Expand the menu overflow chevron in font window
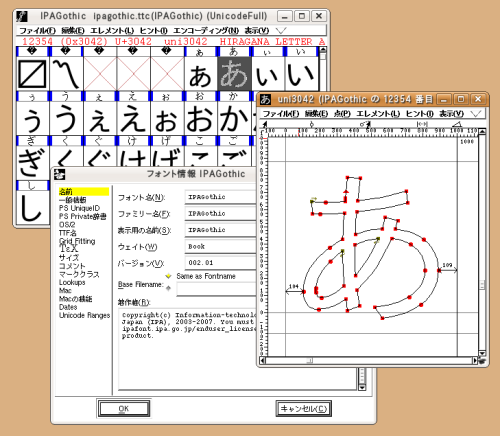 pyautogui.click(x=281, y=31)
